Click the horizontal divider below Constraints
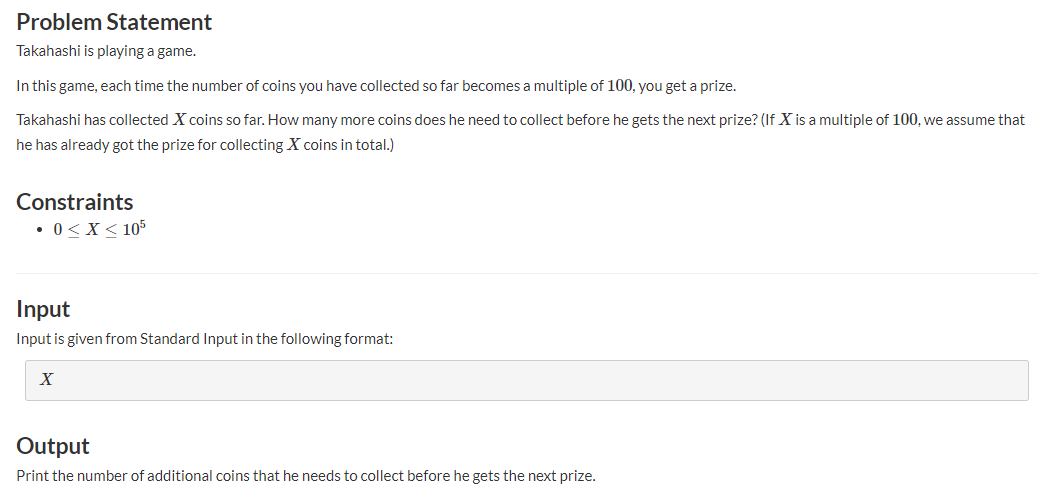This screenshot has height=504, width=1048. pyautogui.click(x=527, y=273)
